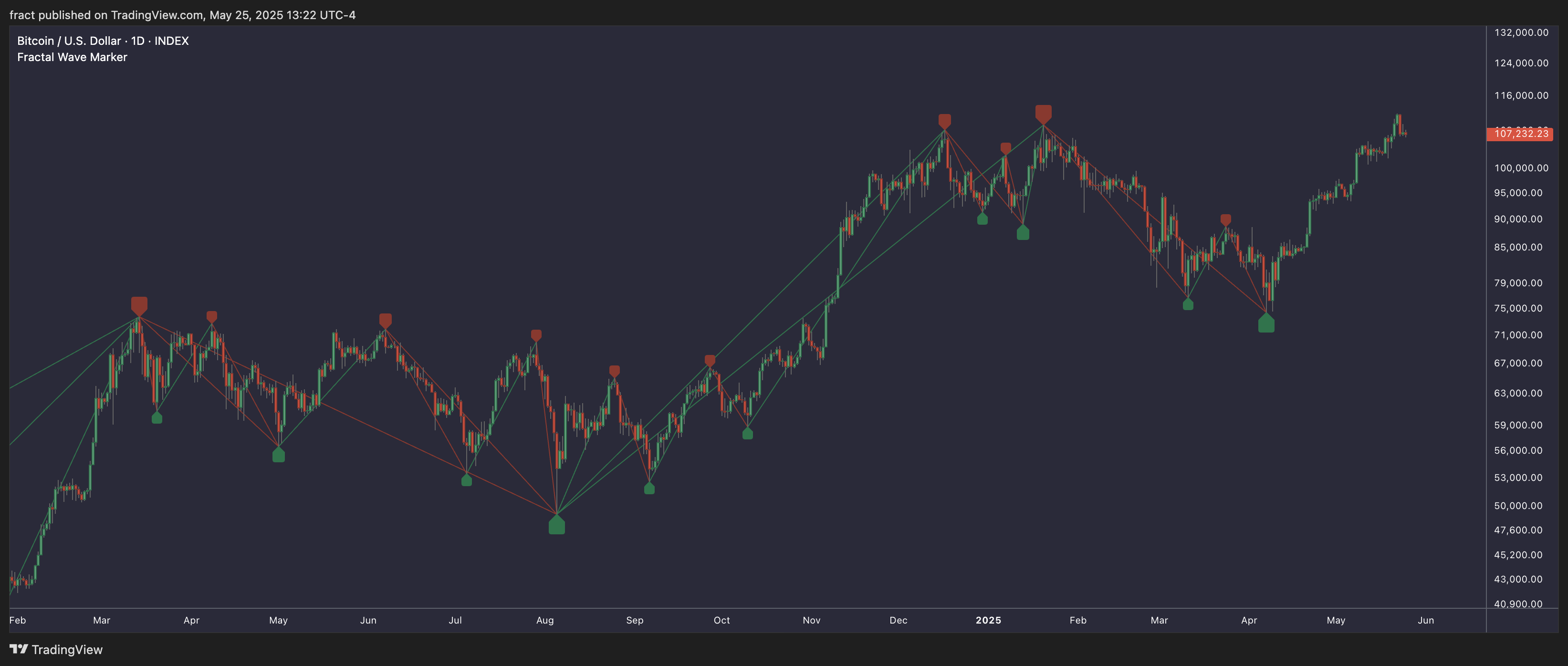The image size is (1568, 666).
Task: Click the 53,000.00 price axis label
Action: pos(1518,477)
